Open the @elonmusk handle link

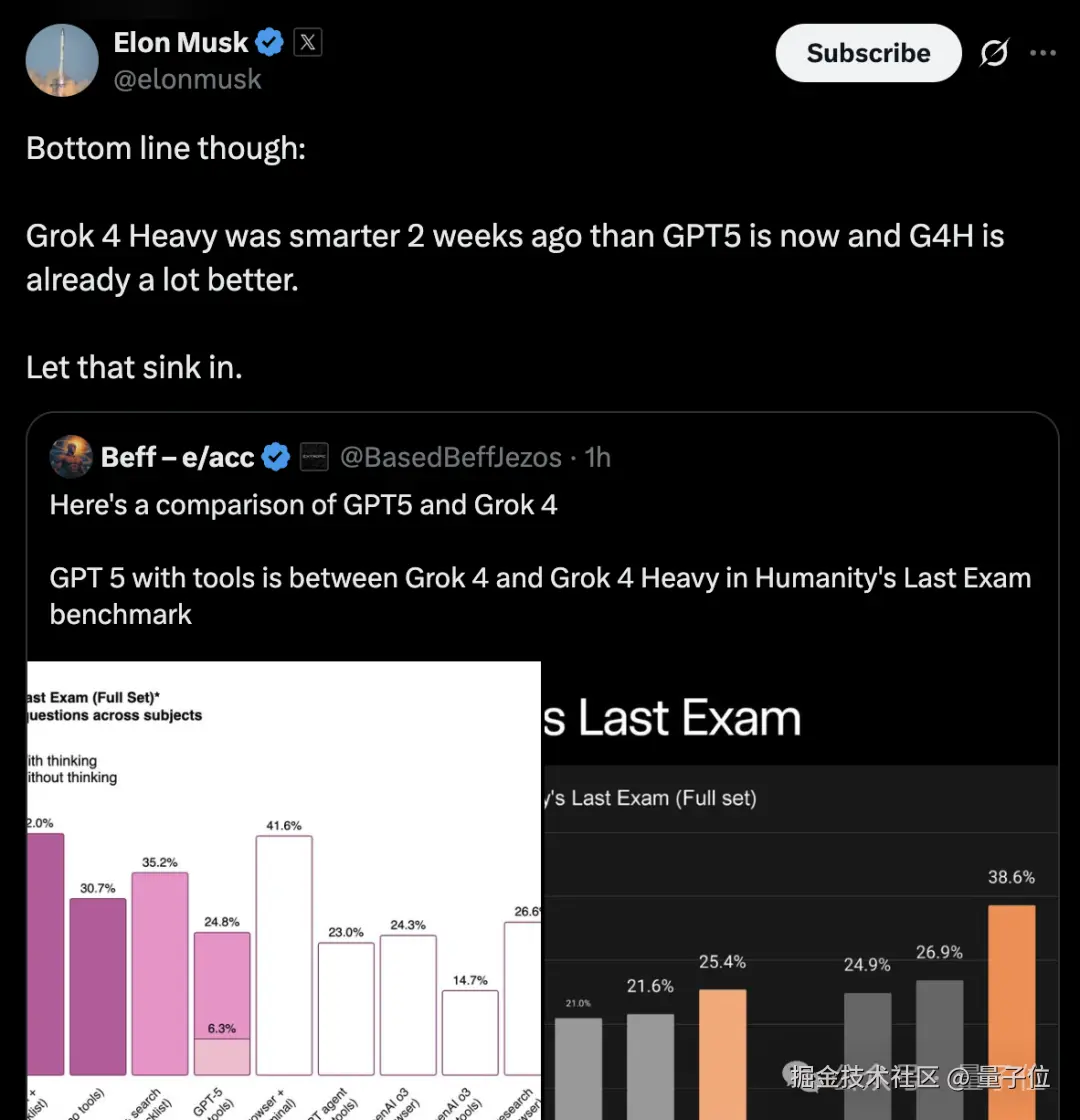187,79
